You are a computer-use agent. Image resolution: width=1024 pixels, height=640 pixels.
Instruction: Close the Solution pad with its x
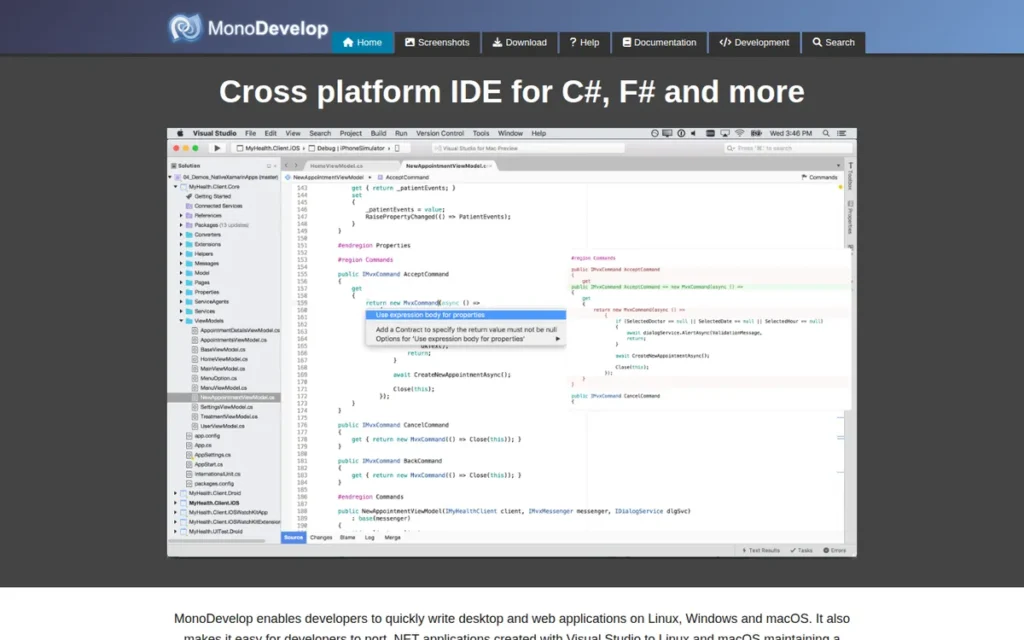coord(275,166)
